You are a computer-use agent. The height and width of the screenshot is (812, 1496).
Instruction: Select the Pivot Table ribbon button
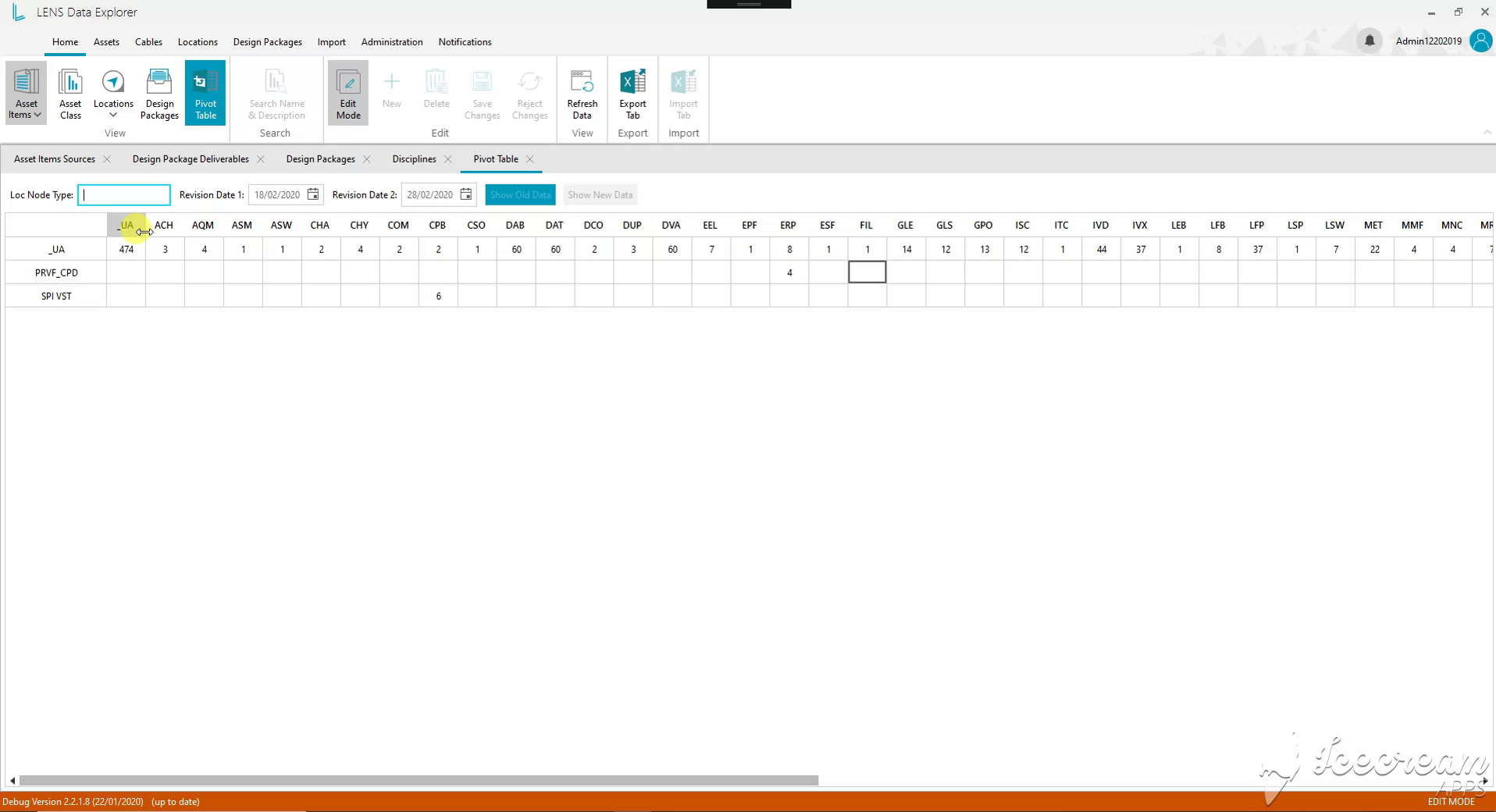point(205,93)
